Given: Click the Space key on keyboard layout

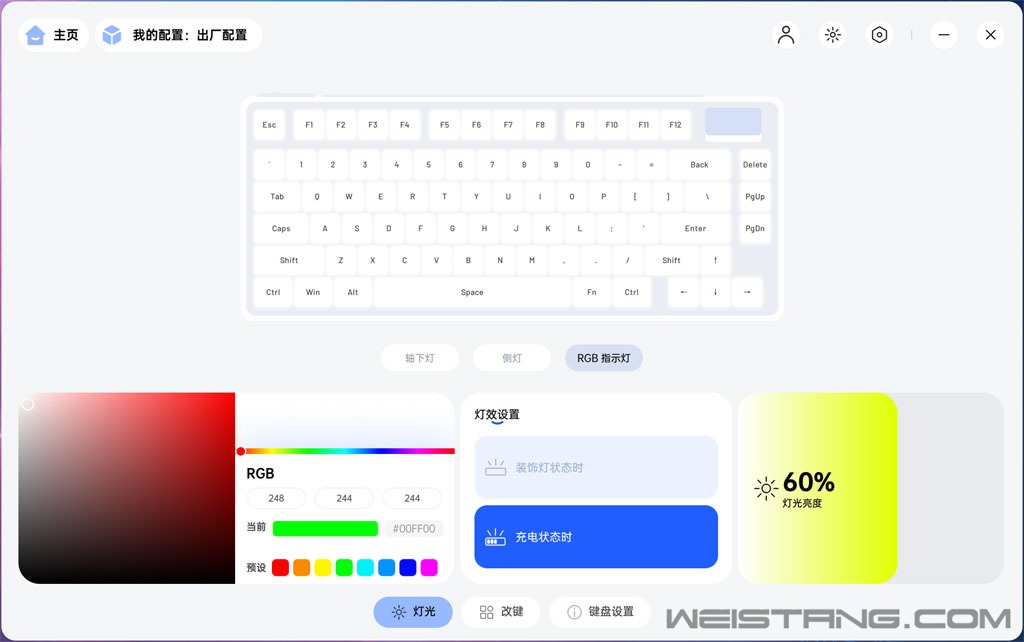Looking at the screenshot, I should tap(472, 293).
